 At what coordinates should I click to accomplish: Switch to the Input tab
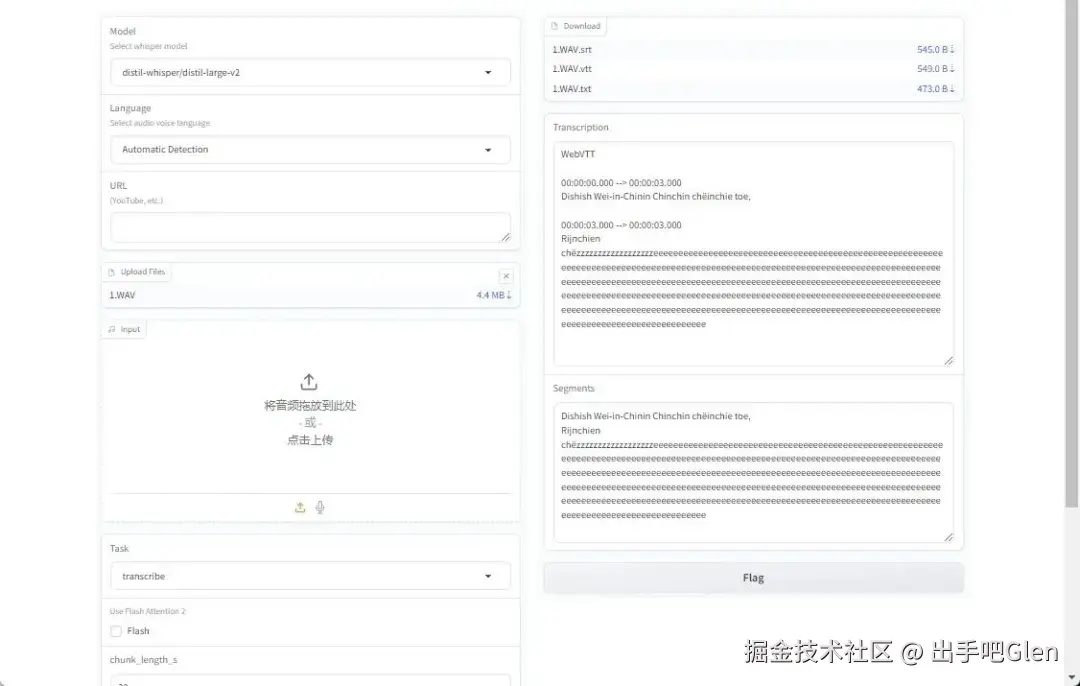coord(123,329)
